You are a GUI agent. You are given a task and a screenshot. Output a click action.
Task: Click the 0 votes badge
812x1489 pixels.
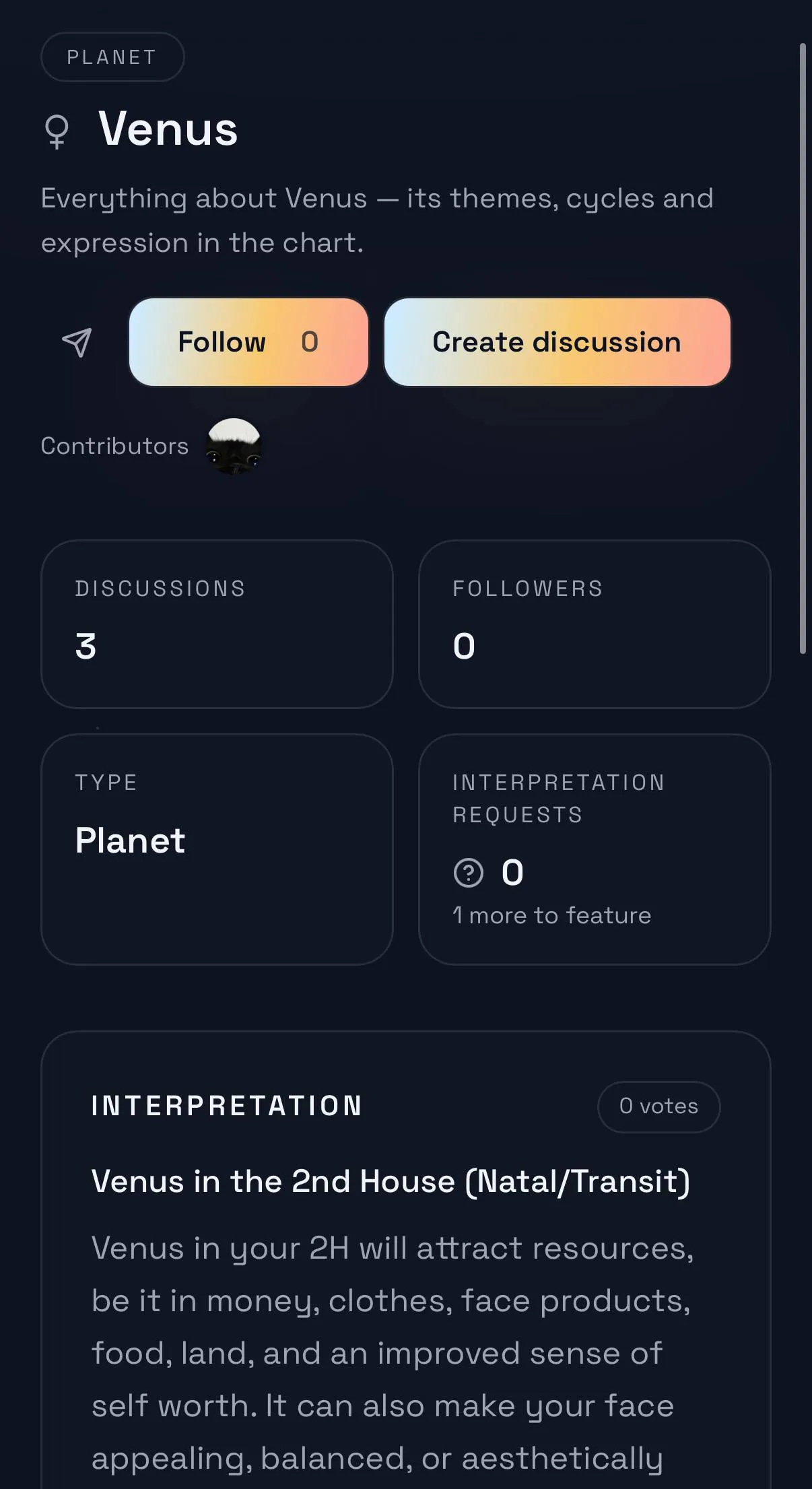click(658, 1106)
